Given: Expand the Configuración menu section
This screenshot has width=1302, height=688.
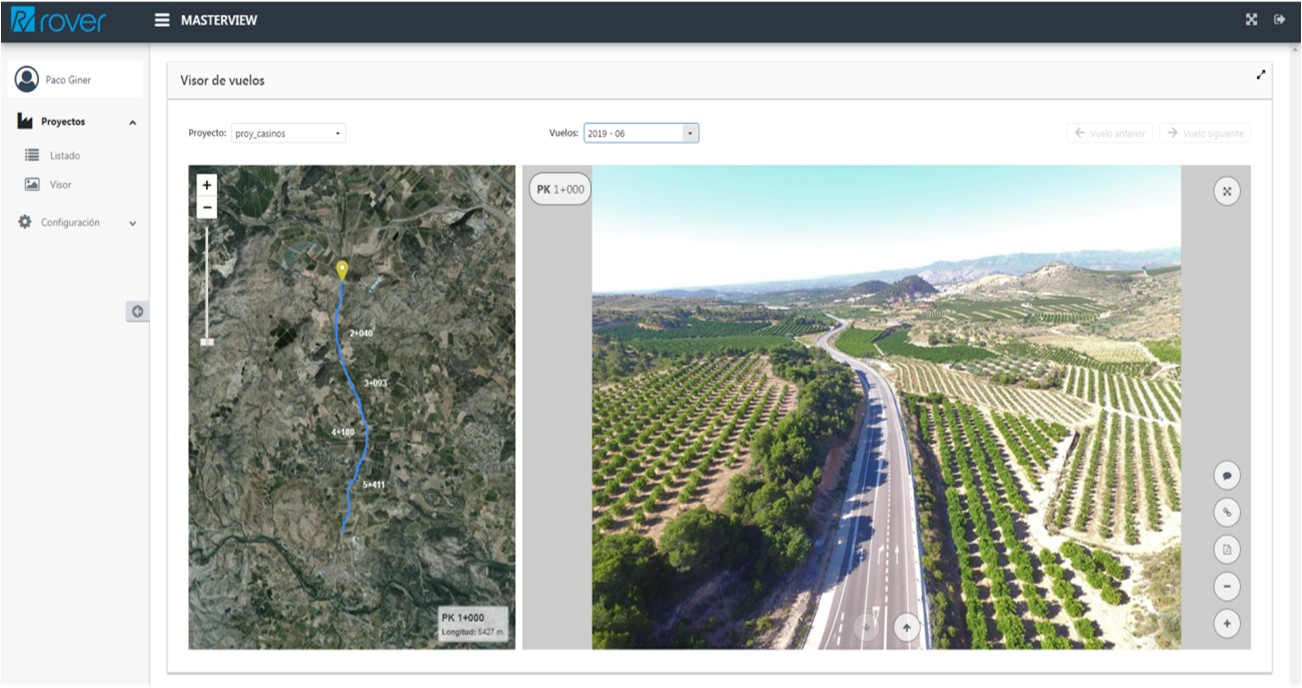Looking at the screenshot, I should (133, 224).
